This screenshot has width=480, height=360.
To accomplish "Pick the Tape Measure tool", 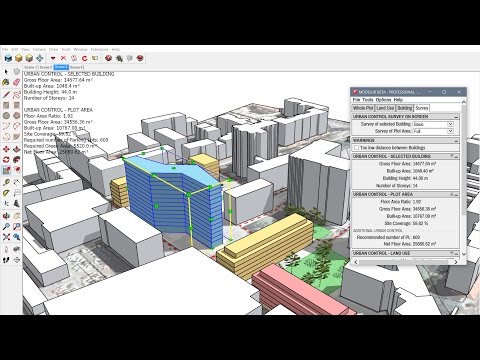I will tap(6, 182).
